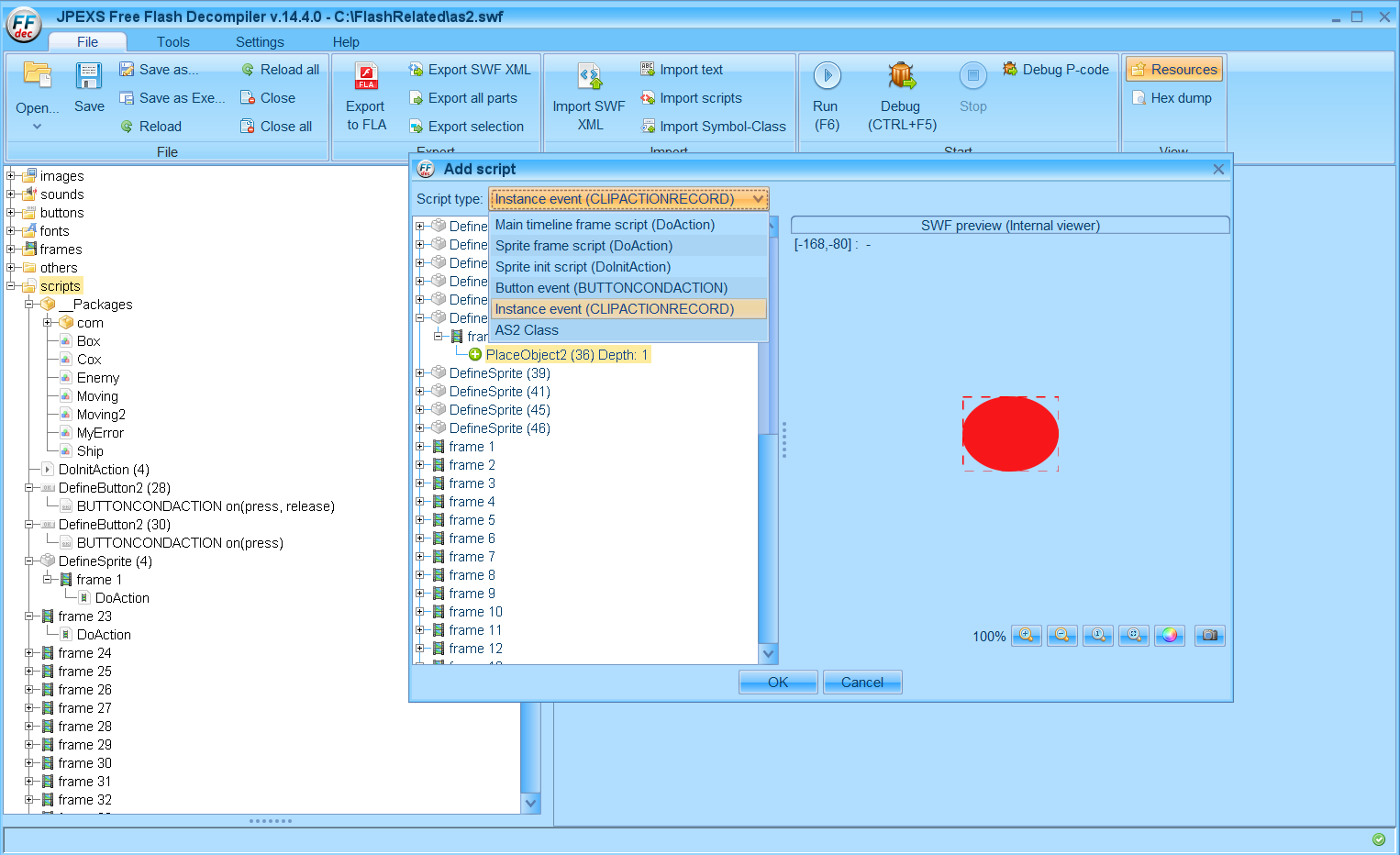Select Sprite frame script (DoAction) option
1400x855 pixels.
pos(629,246)
